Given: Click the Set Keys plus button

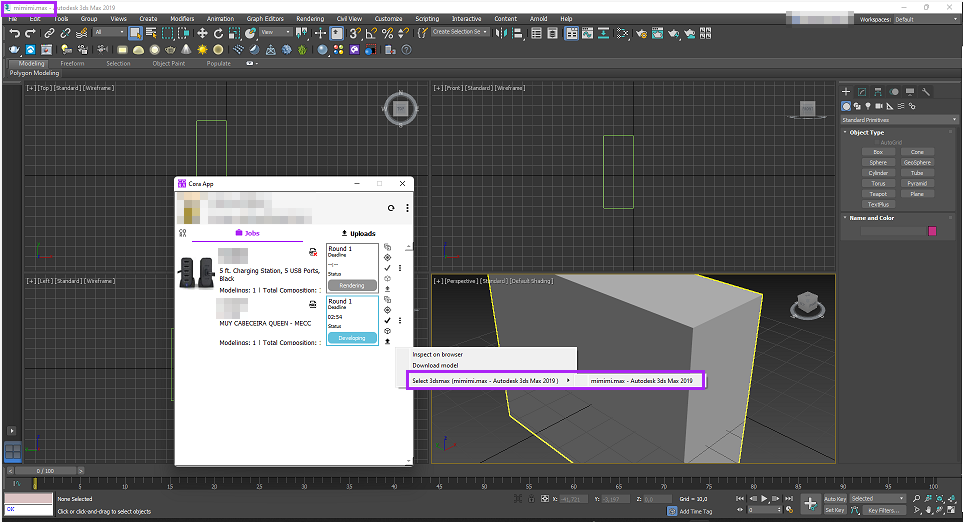Looking at the screenshot, I should (810, 503).
